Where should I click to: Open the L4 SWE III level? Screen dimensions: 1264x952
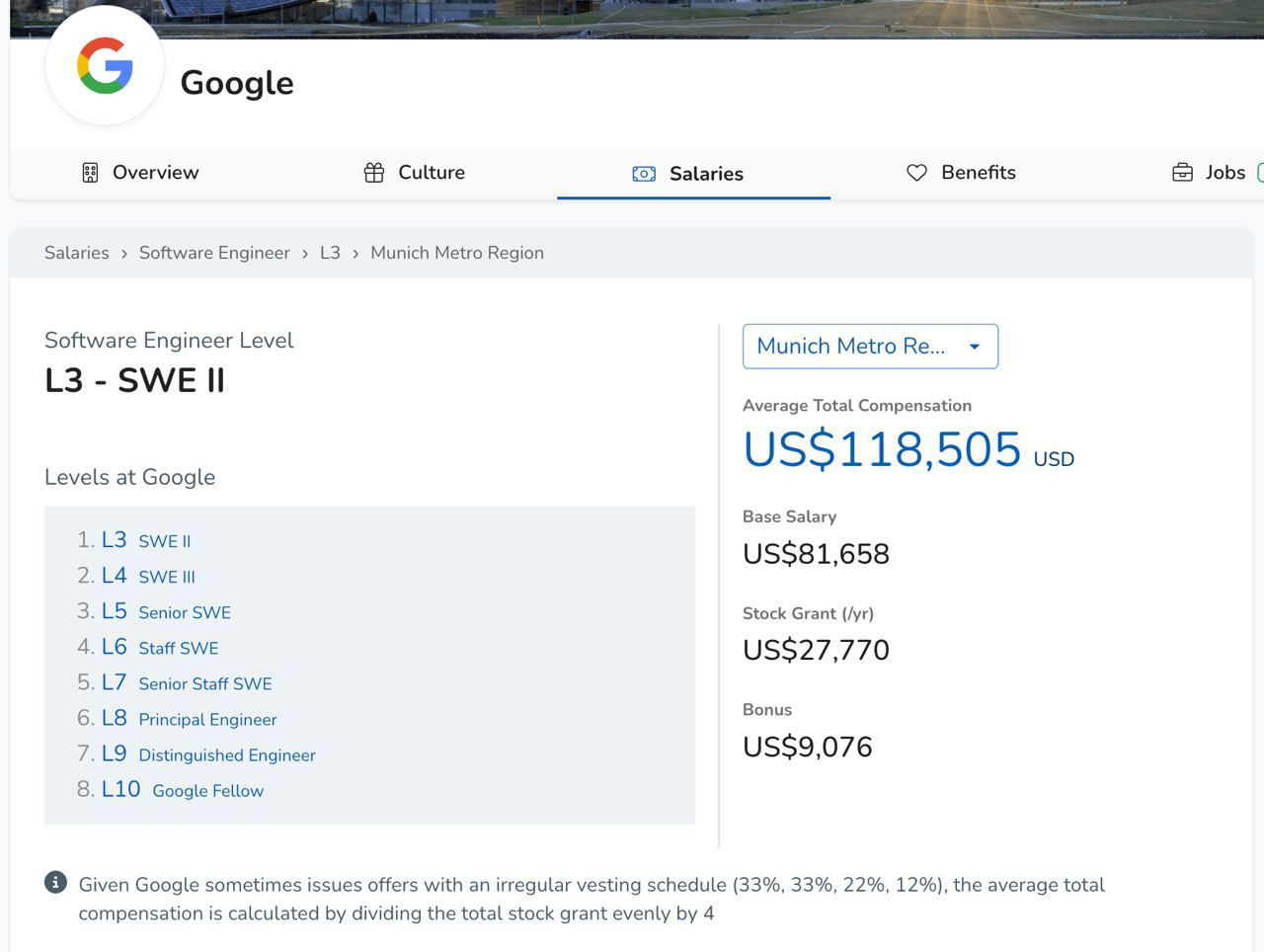click(x=148, y=576)
